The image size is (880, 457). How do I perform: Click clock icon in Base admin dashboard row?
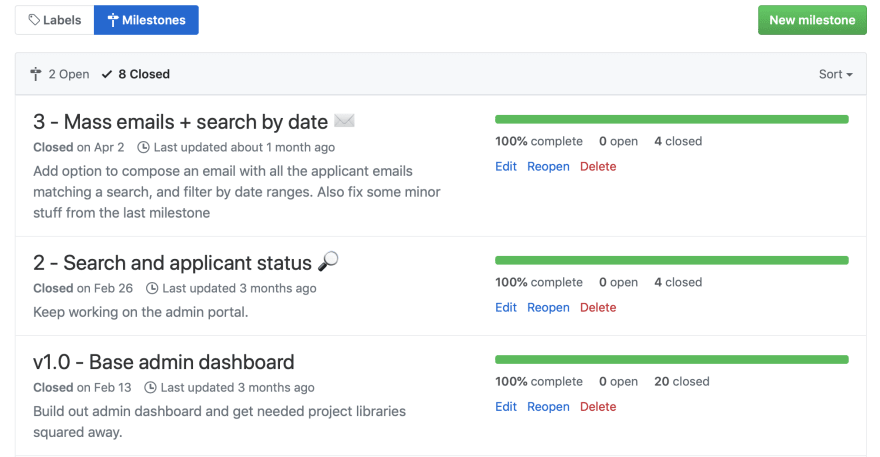click(x=150, y=387)
